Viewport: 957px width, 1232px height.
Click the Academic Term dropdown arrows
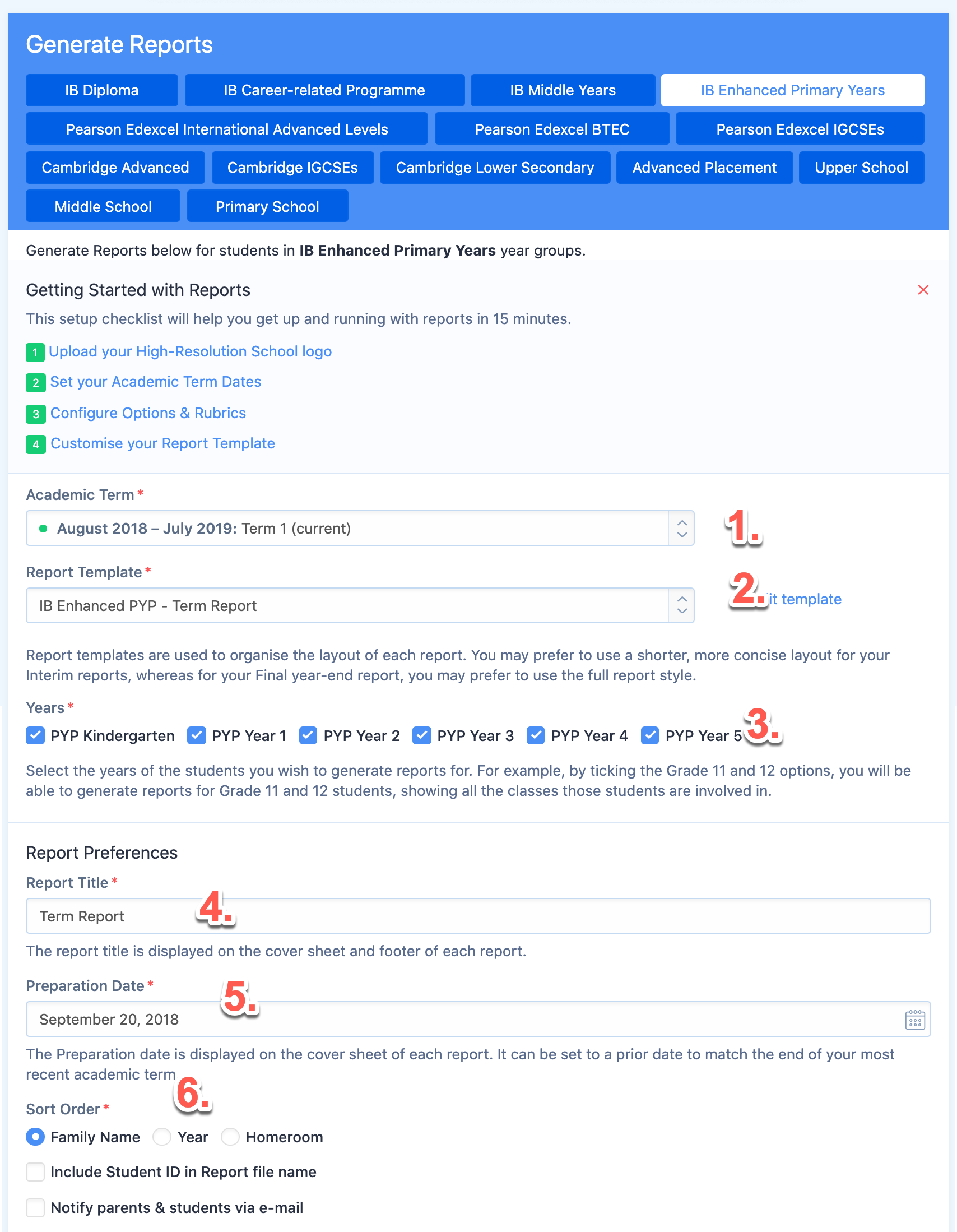[682, 529]
